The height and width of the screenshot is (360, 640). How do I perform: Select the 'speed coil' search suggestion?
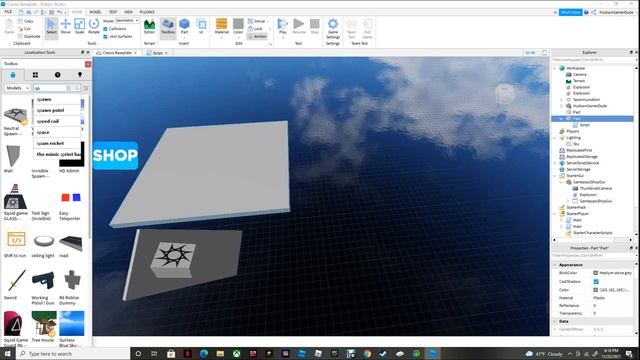point(57,121)
